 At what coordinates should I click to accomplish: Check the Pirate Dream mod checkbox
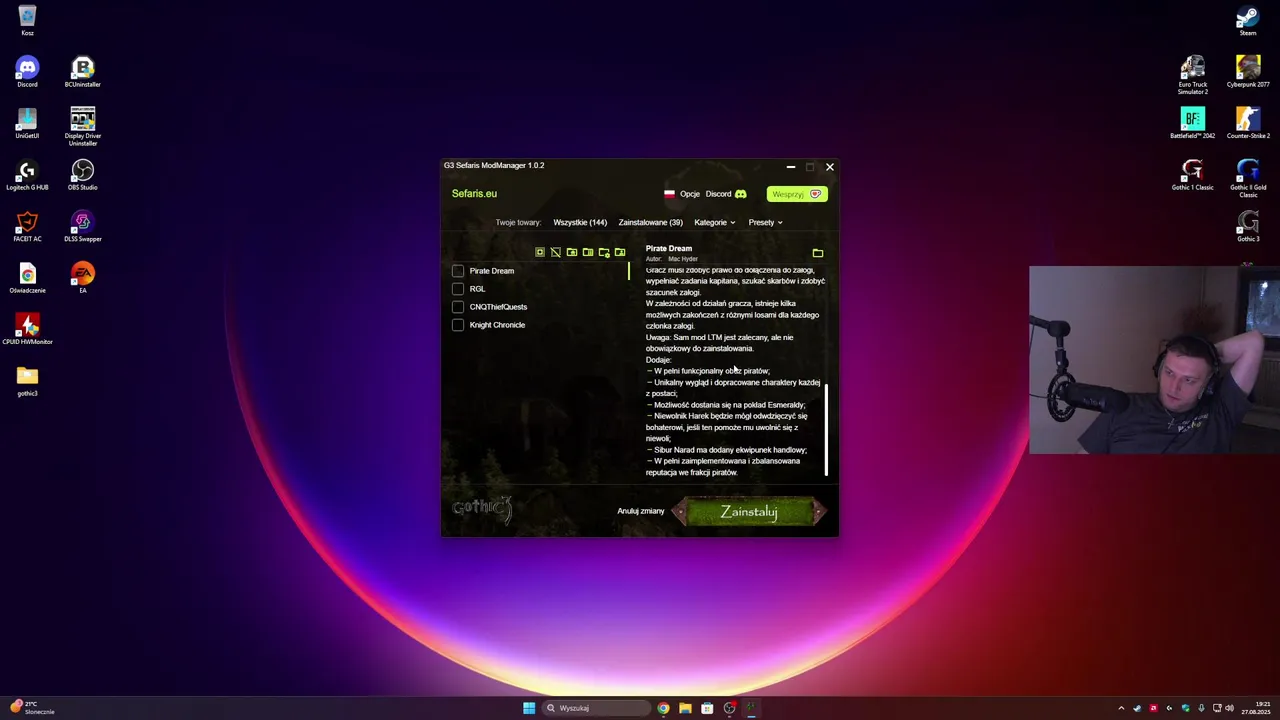coord(458,271)
